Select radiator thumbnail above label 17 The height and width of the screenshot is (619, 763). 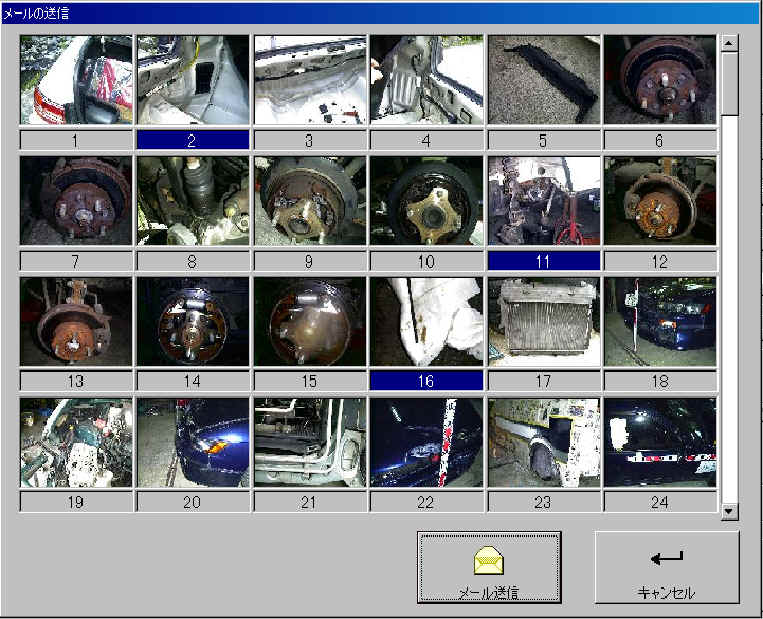pos(544,322)
